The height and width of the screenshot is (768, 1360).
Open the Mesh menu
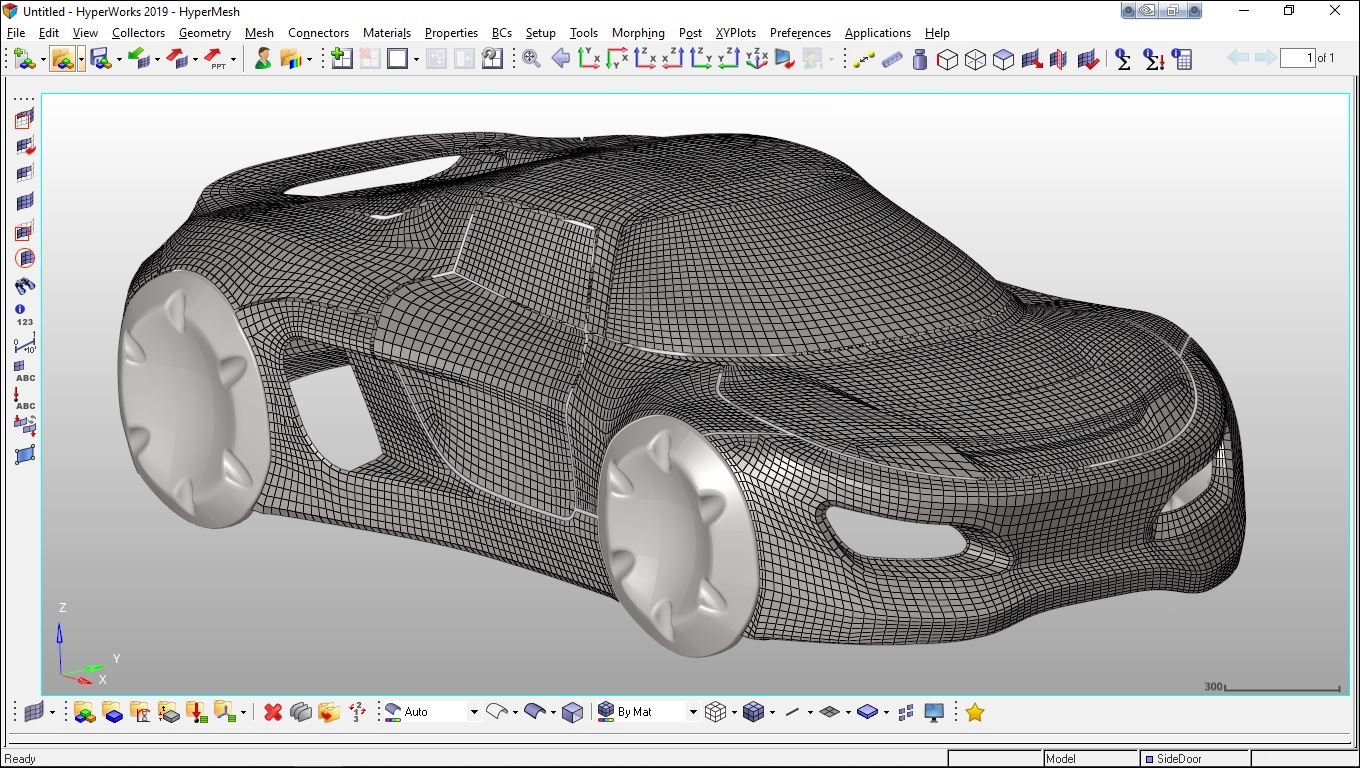(x=259, y=33)
